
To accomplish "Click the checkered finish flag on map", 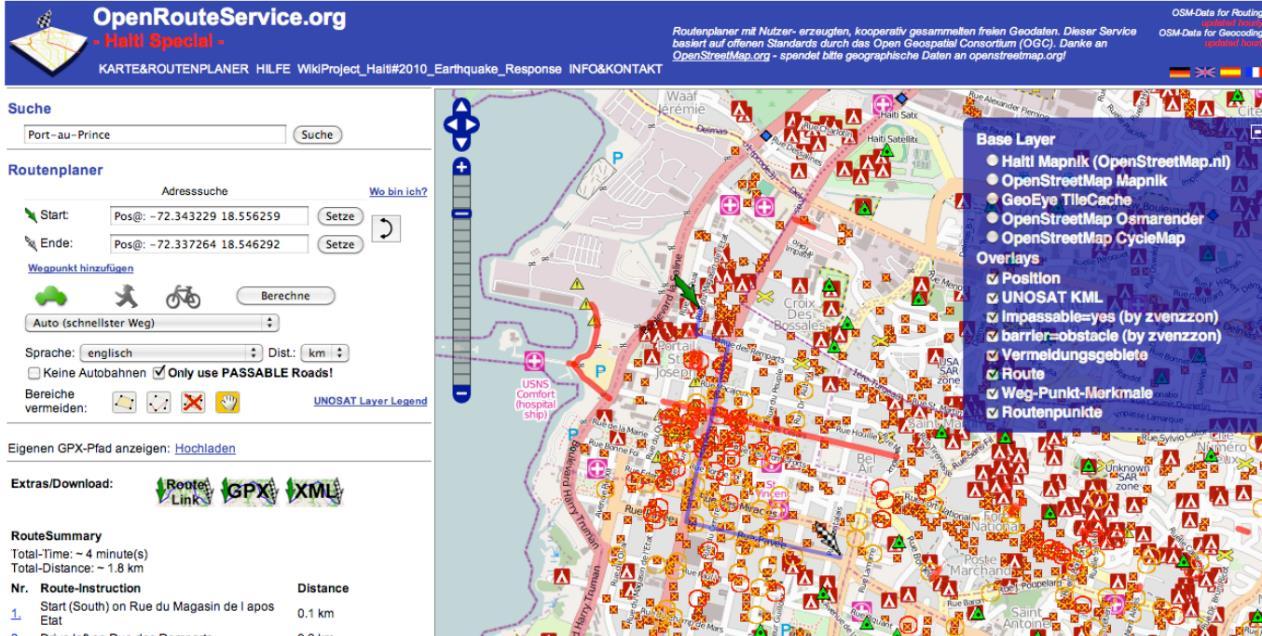I will point(829,538).
